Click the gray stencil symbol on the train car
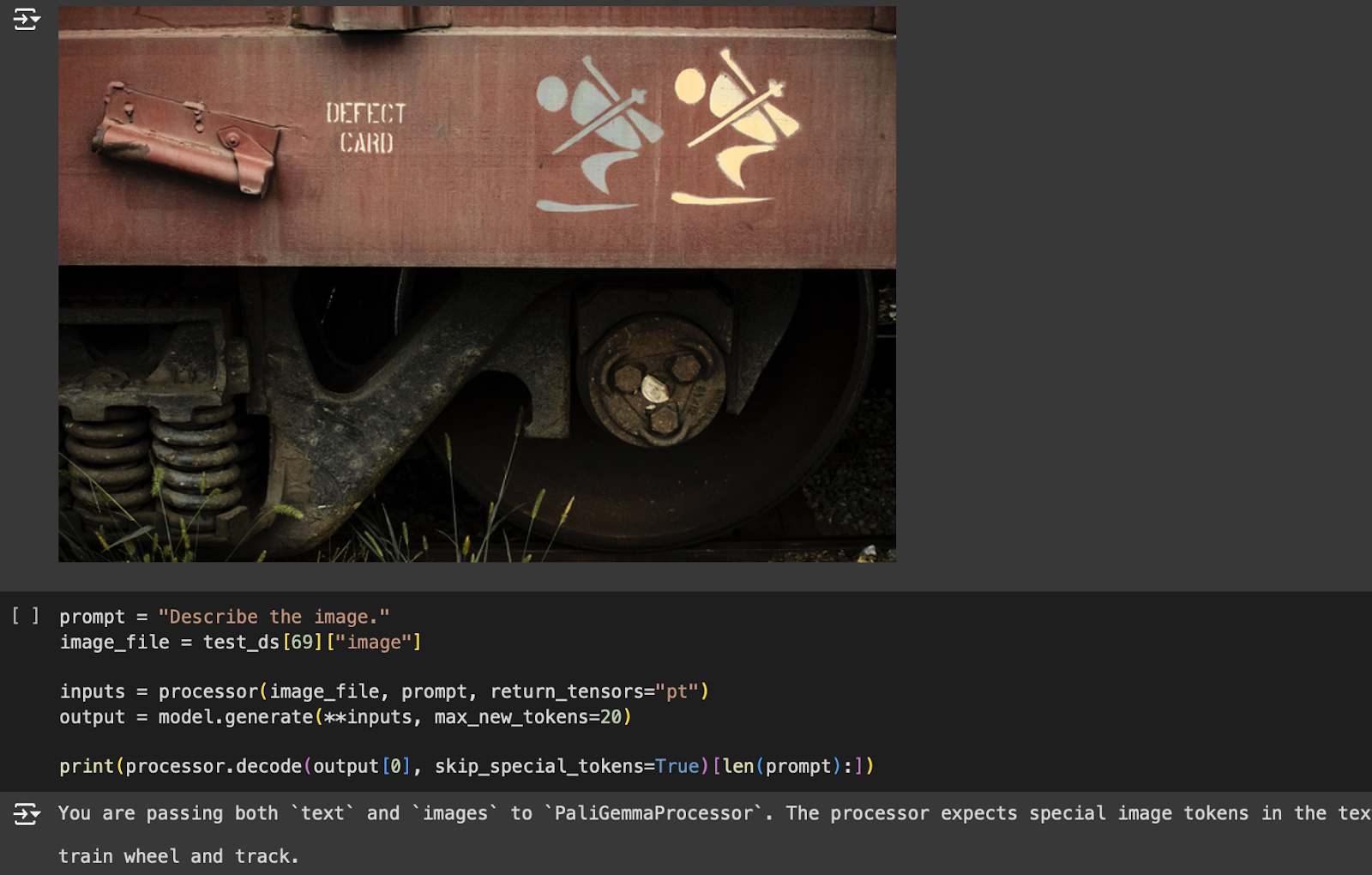The width and height of the screenshot is (1372, 875). point(599,135)
